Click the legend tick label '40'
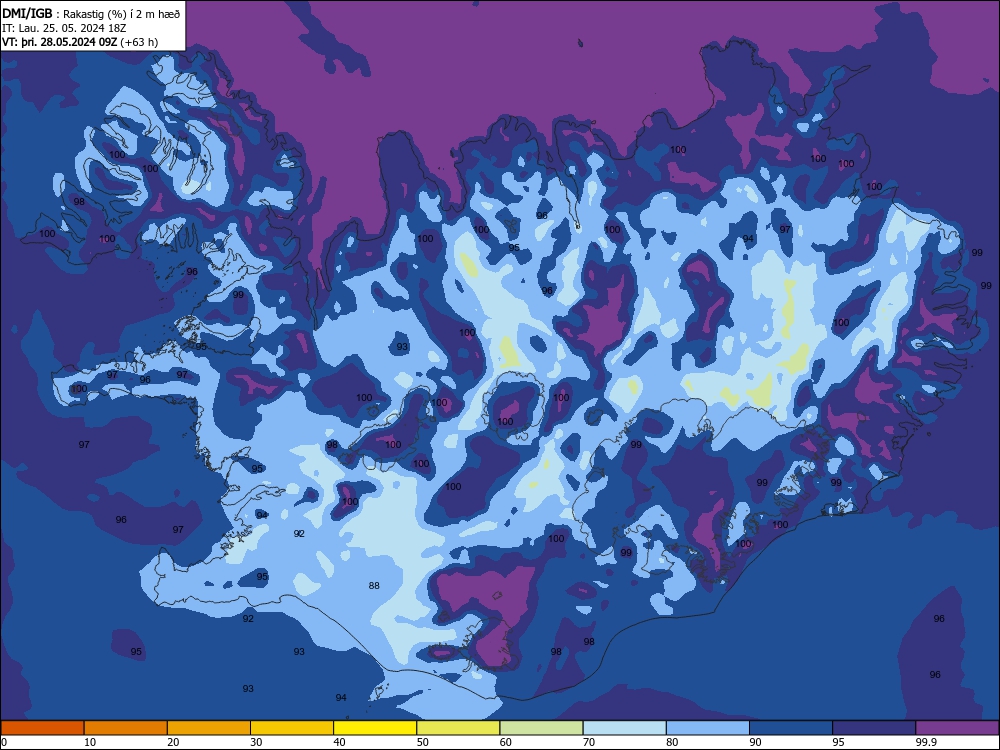 (339, 742)
